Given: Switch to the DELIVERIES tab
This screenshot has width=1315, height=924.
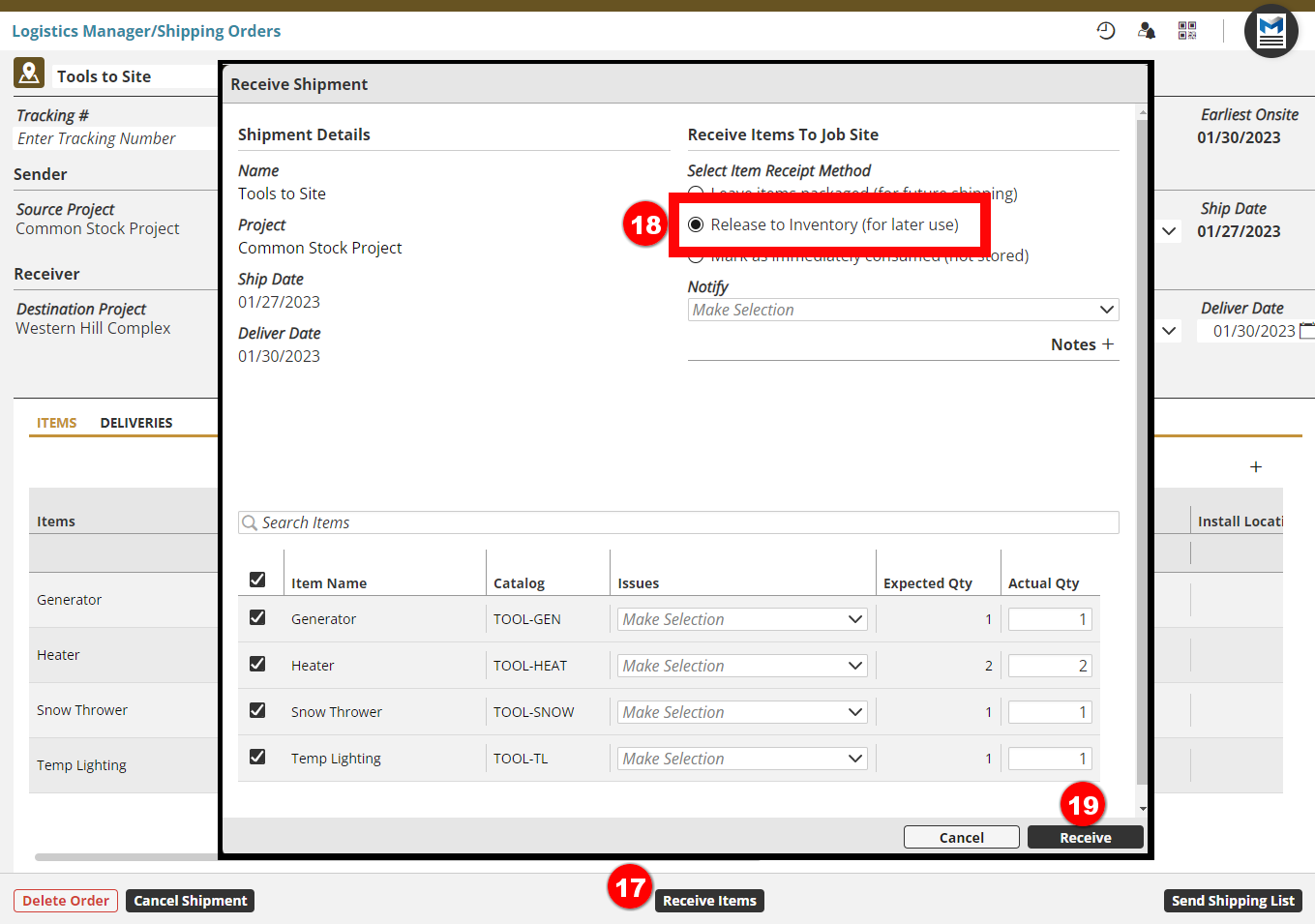Looking at the screenshot, I should [136, 423].
